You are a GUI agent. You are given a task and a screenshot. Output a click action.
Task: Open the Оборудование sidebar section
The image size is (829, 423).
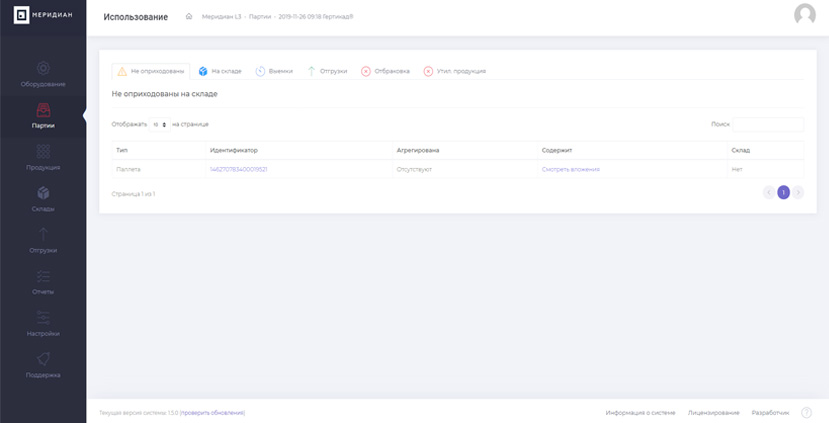[x=43, y=74]
